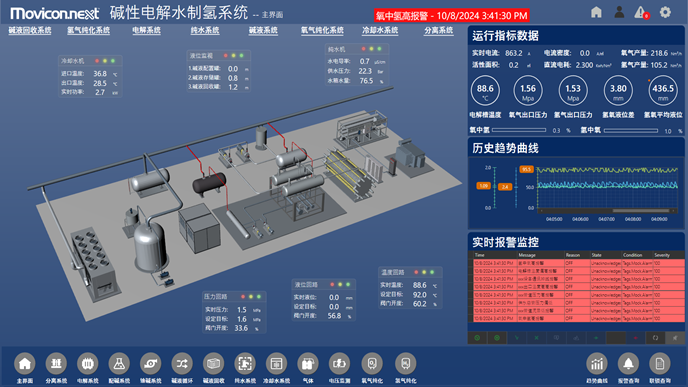
Task: Click the 温度回路 panel header
Action: (410, 272)
